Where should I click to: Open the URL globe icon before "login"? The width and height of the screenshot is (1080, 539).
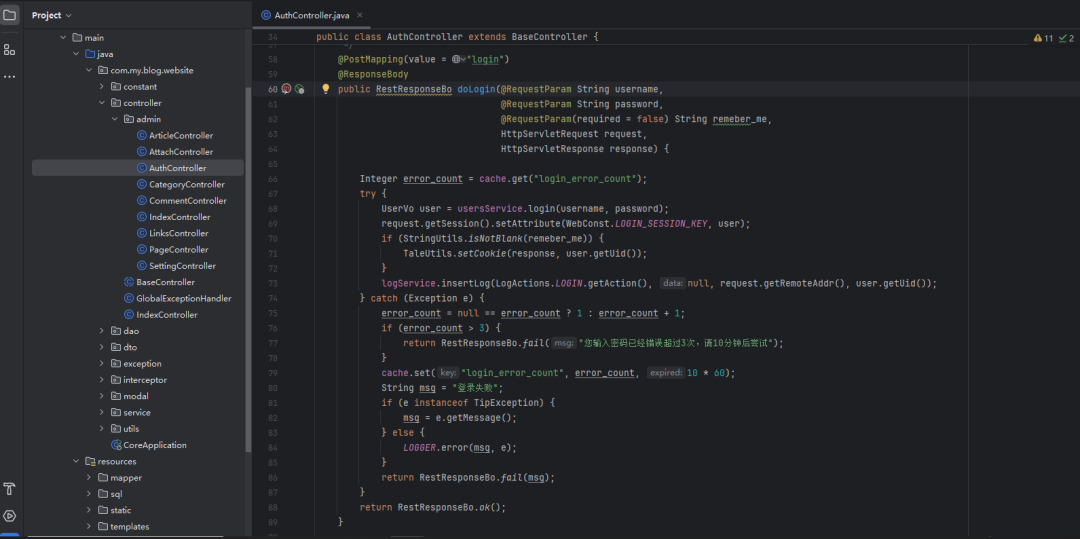coord(459,60)
